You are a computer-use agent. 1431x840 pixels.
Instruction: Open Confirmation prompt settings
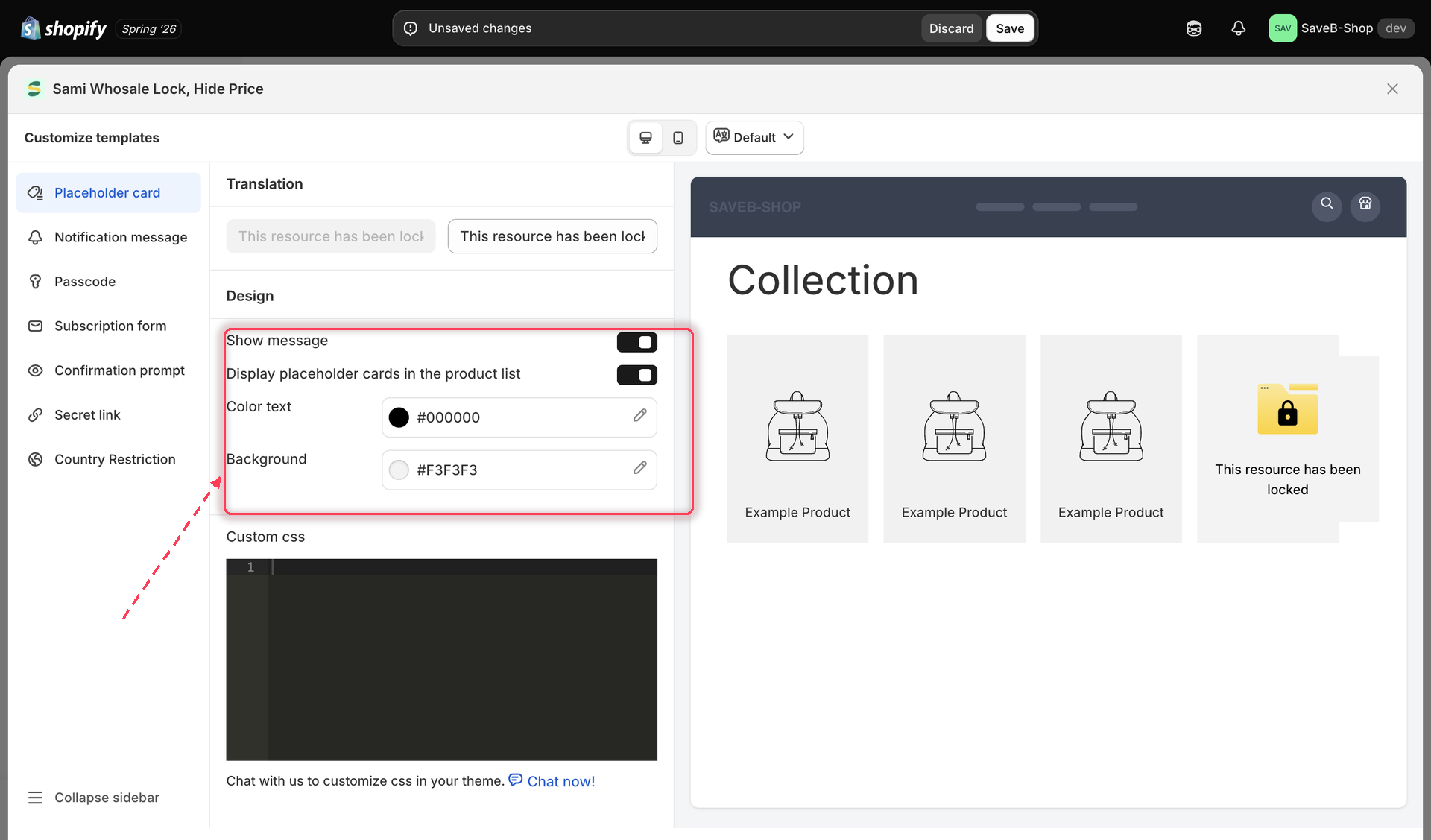(109, 370)
